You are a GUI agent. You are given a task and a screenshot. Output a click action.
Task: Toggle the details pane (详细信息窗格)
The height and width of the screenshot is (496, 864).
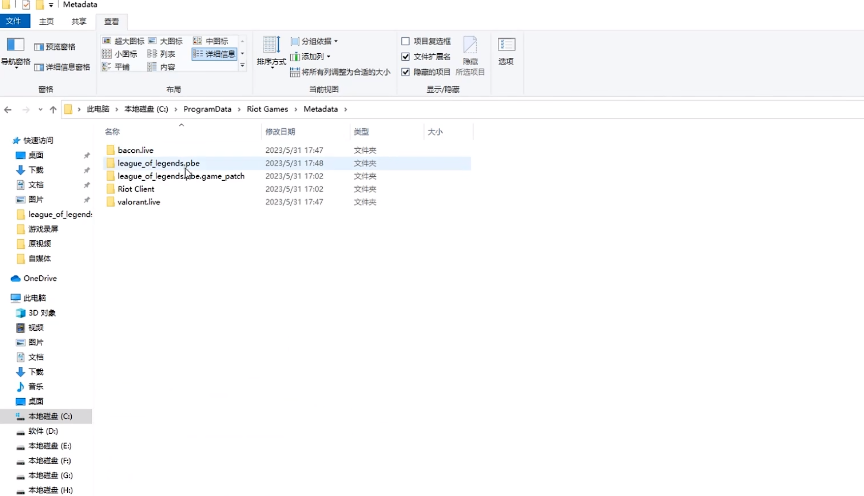62,67
